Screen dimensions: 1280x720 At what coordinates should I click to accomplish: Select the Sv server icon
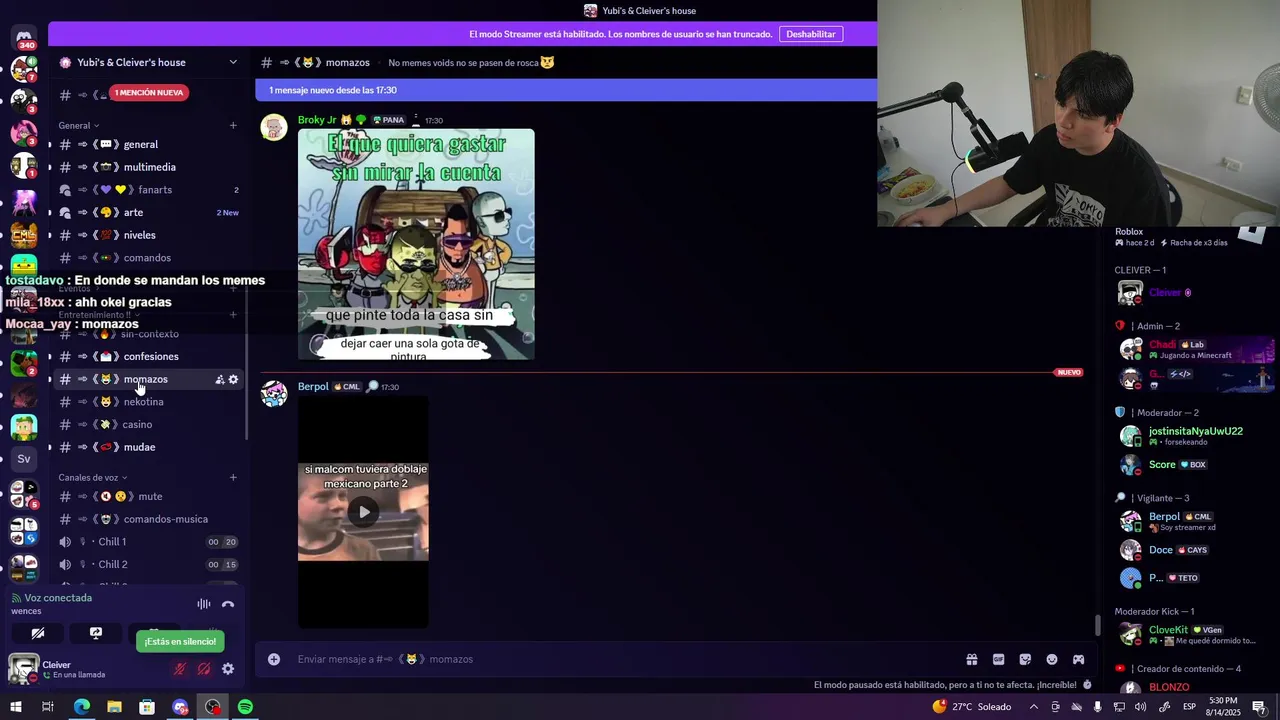click(24, 459)
